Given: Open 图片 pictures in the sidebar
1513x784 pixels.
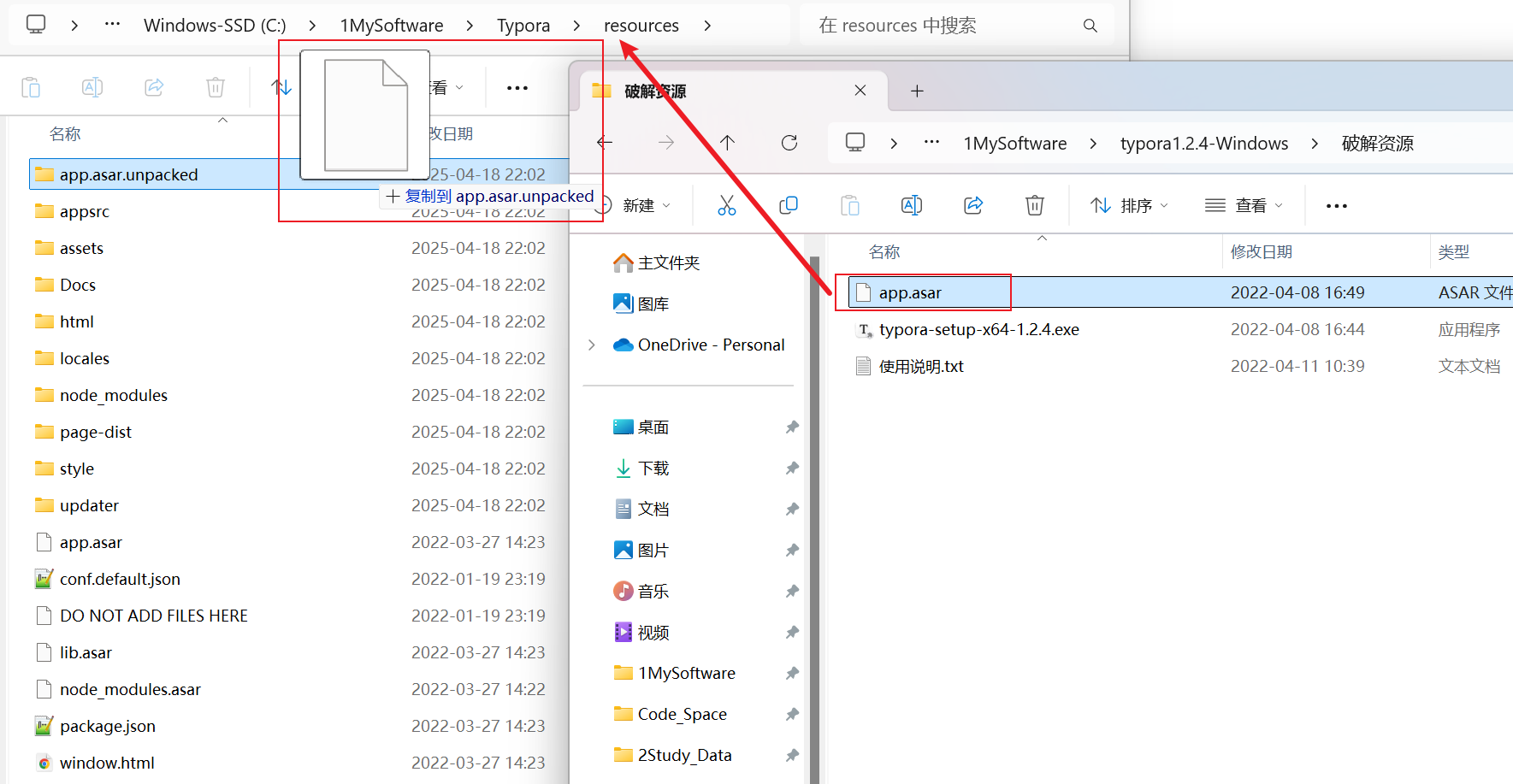Looking at the screenshot, I should pos(641,550).
